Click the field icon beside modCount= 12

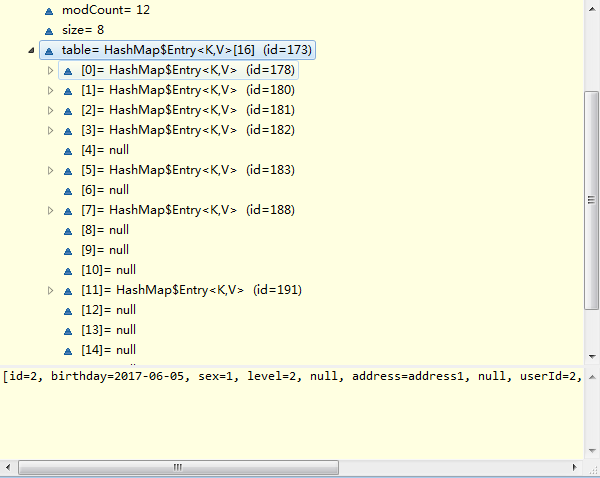[49, 11]
